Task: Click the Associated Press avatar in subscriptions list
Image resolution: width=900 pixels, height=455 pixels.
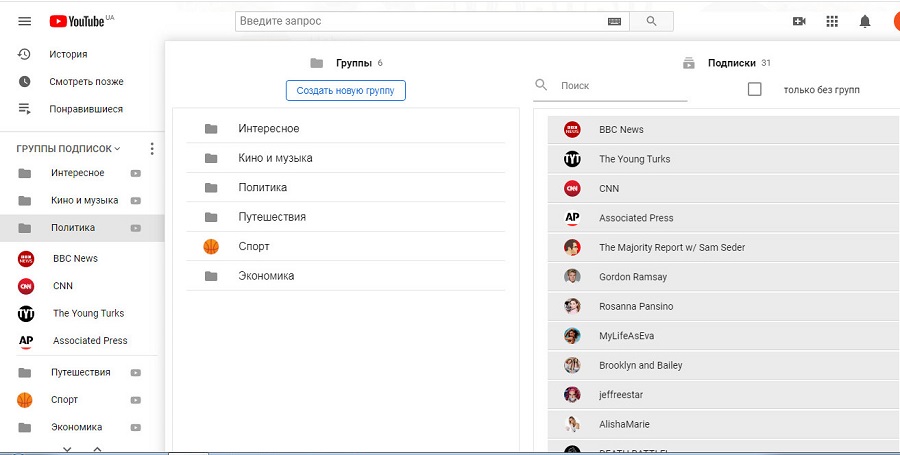Action: [572, 218]
